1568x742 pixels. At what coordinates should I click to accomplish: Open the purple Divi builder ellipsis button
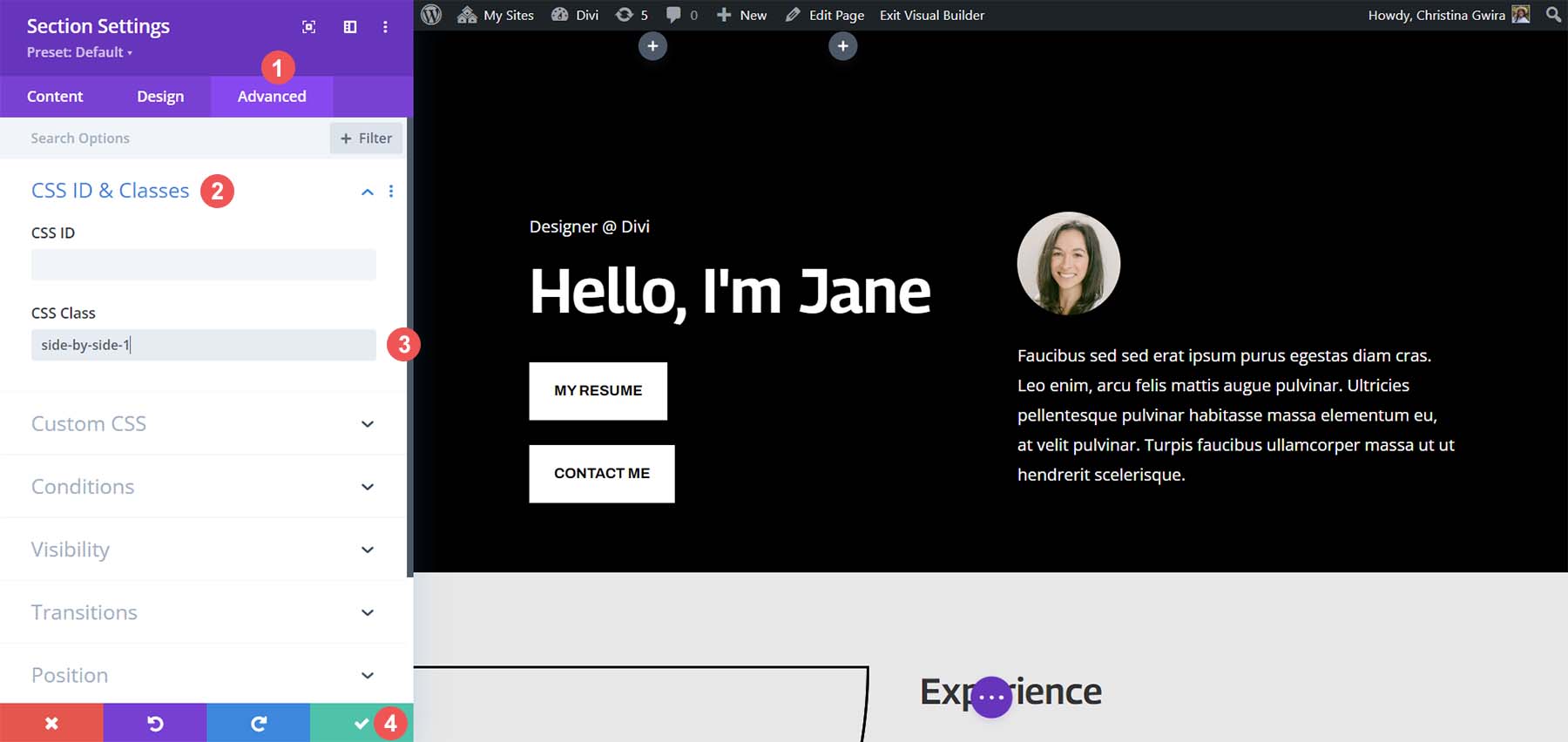[991, 697]
